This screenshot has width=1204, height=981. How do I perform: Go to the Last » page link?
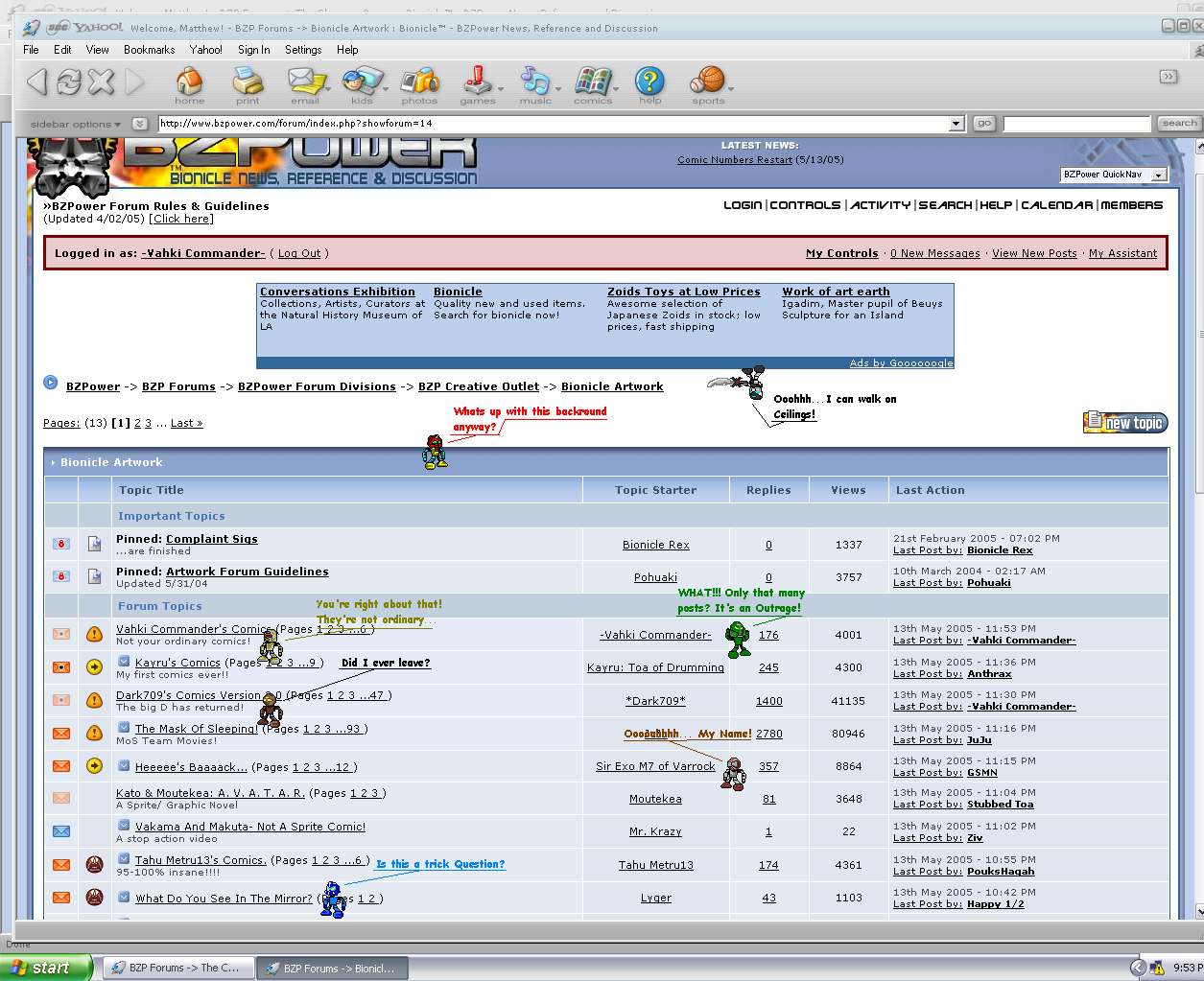(x=187, y=423)
